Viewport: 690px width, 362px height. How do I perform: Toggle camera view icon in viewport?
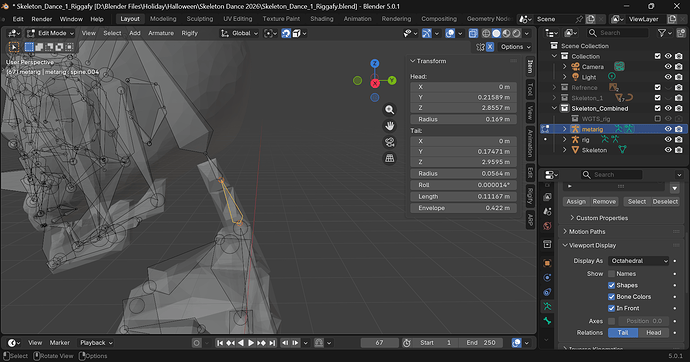[x=389, y=142]
